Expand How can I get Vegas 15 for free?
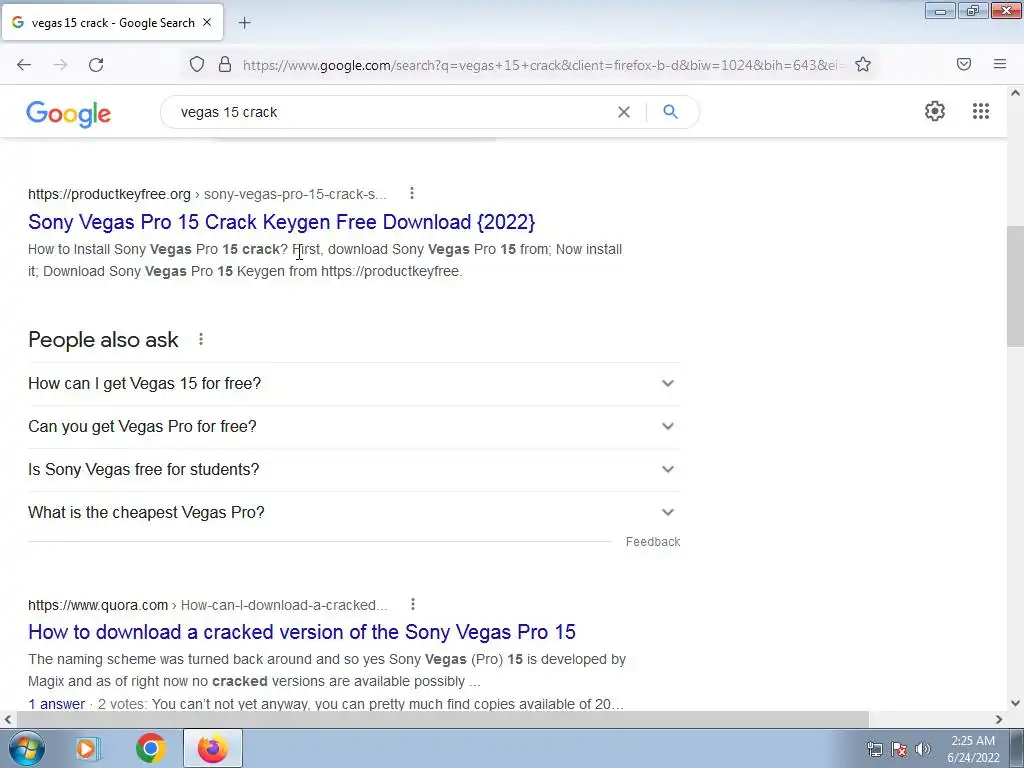 (354, 383)
